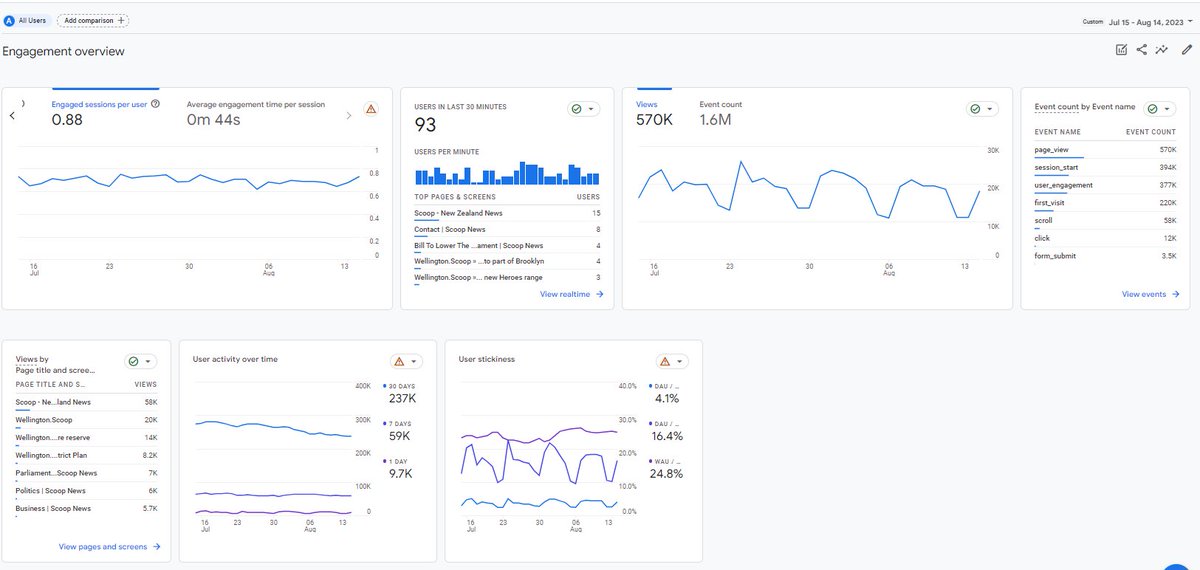The image size is (1200, 570).
Task: Click 'Wellington....trict Plan' views row
Action: 86,456
